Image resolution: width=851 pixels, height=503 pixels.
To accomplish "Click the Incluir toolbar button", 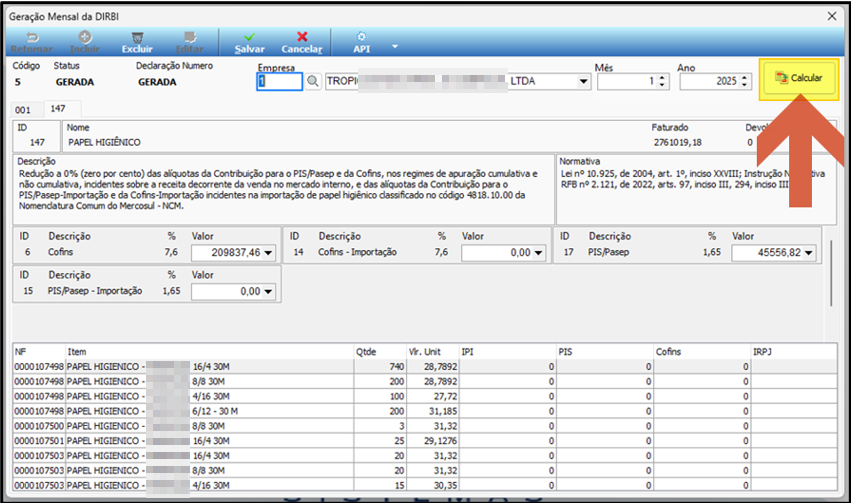I will 85,42.
